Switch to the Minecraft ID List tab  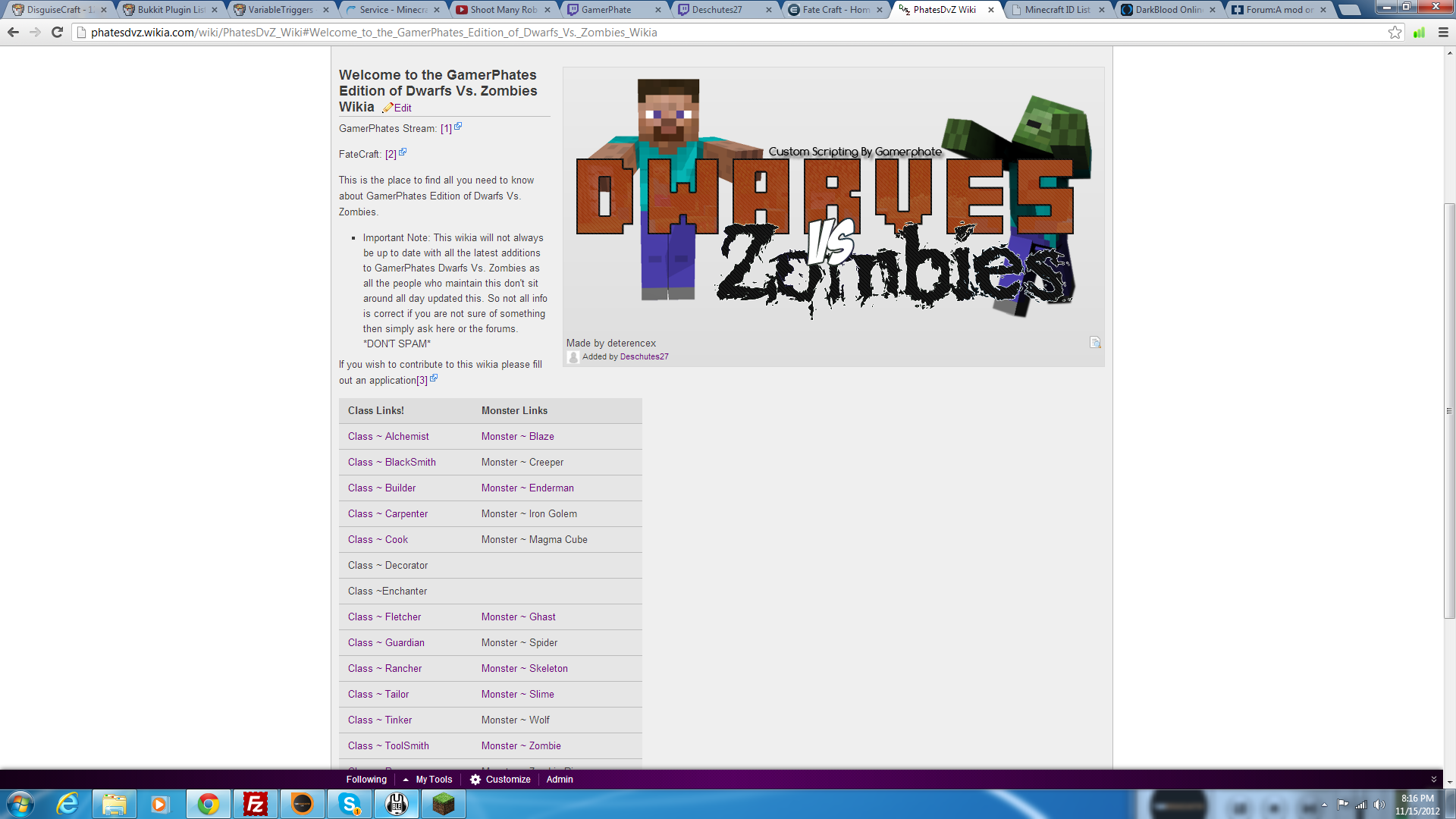(x=1057, y=10)
